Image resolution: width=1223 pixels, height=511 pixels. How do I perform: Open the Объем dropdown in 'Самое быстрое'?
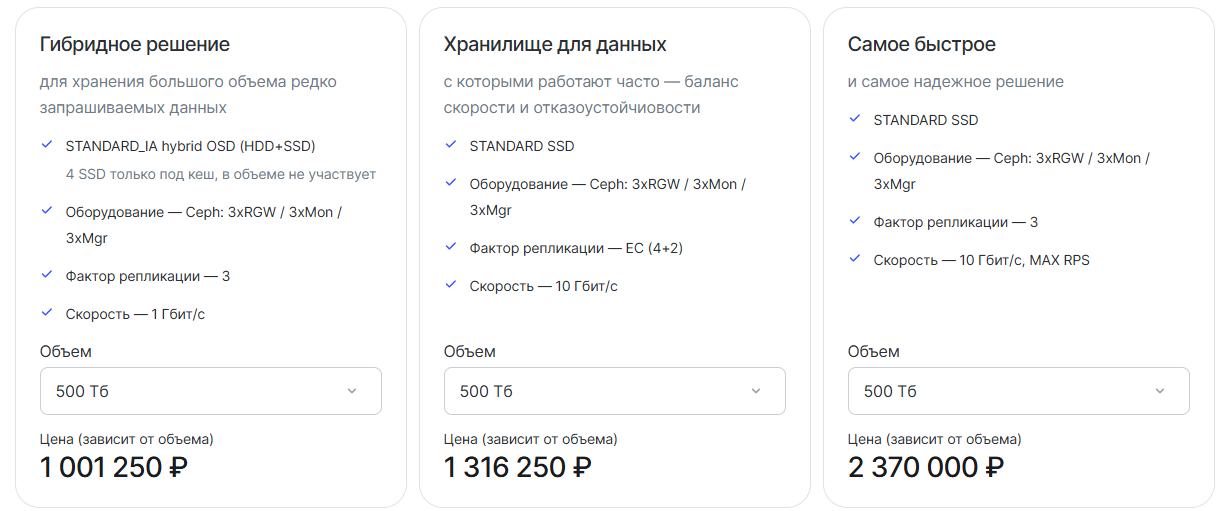tap(1019, 391)
